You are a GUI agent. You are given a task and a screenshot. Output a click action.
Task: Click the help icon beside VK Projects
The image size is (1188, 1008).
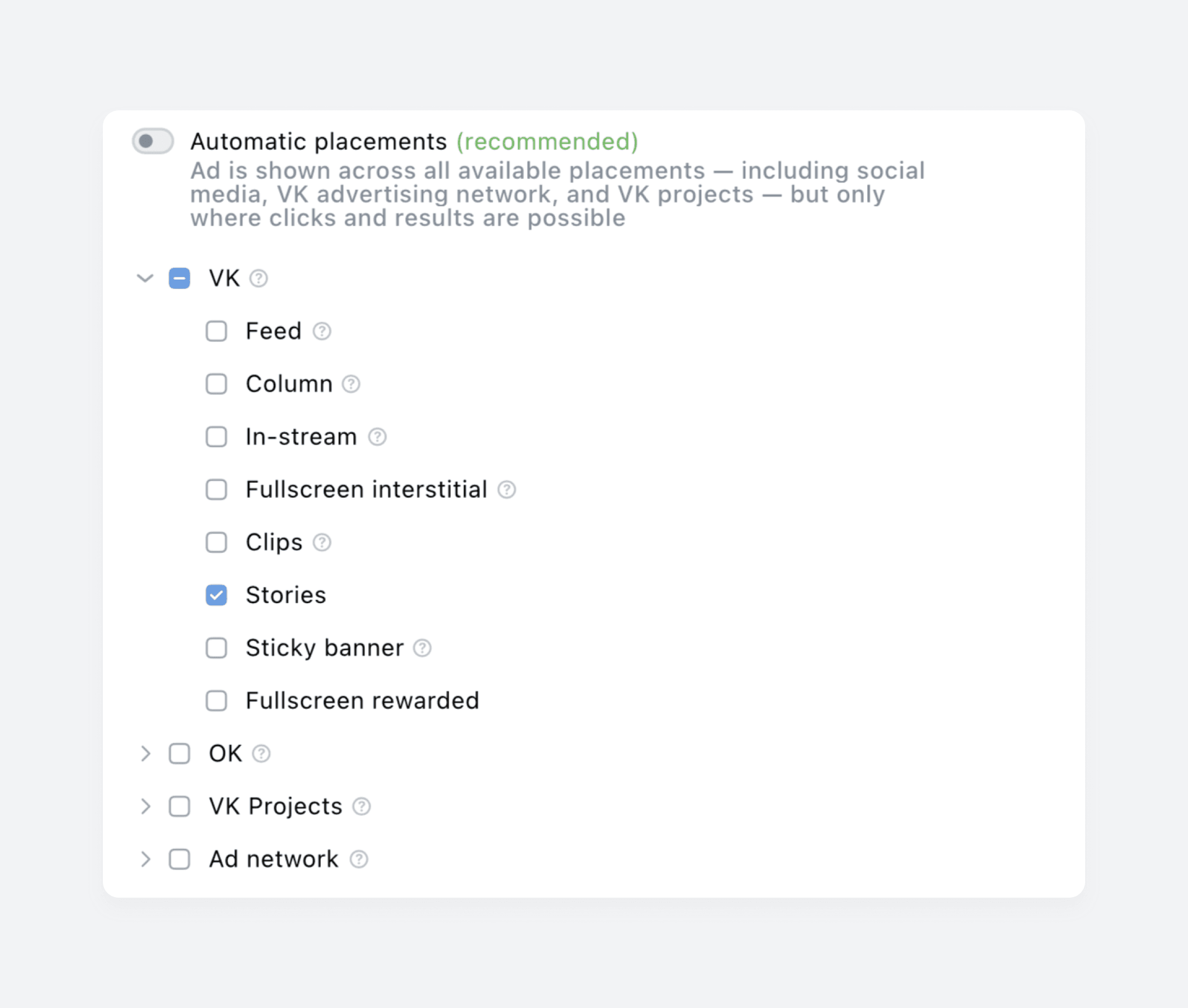pos(361,806)
